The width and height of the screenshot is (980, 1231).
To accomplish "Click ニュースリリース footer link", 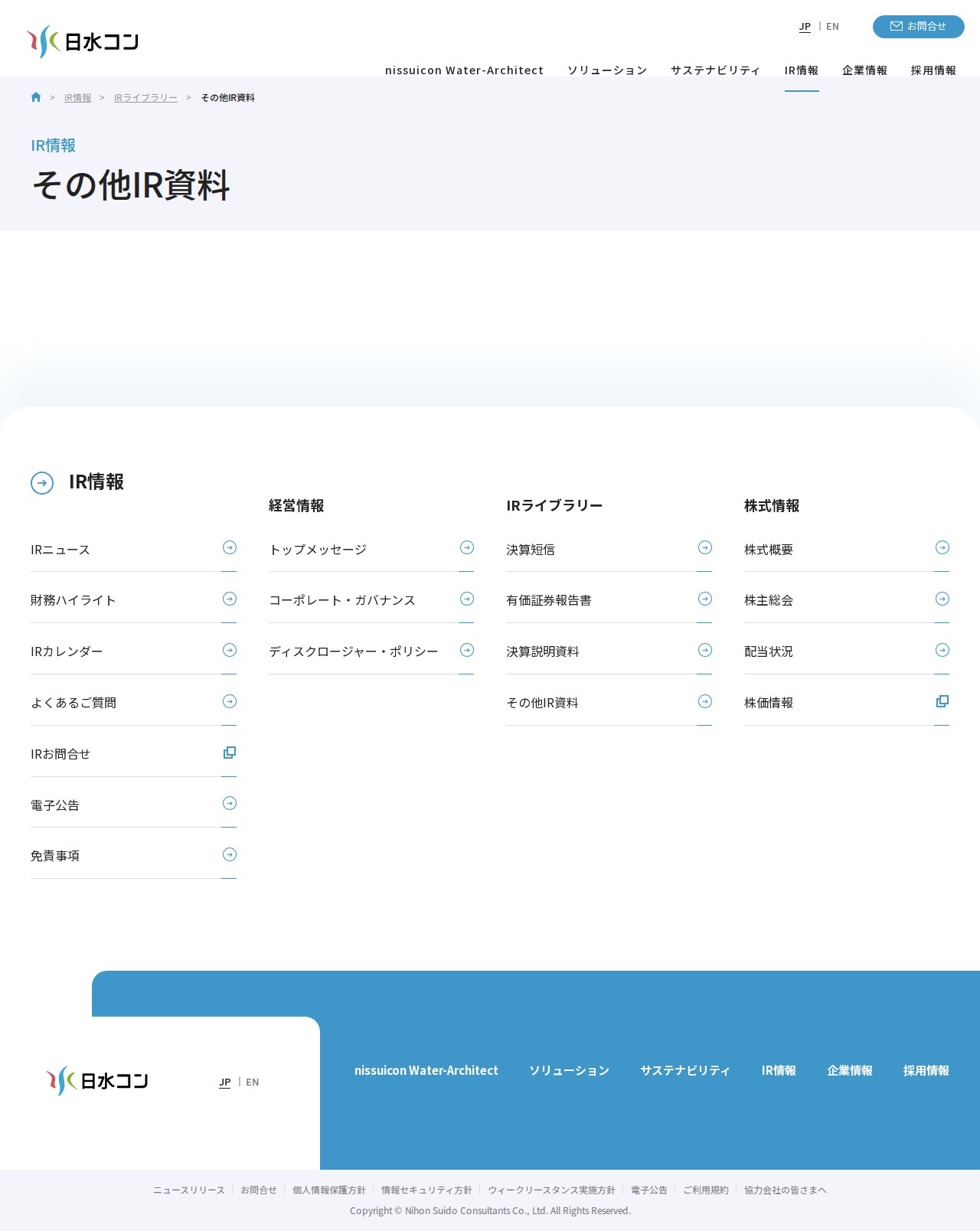I will [x=189, y=1190].
